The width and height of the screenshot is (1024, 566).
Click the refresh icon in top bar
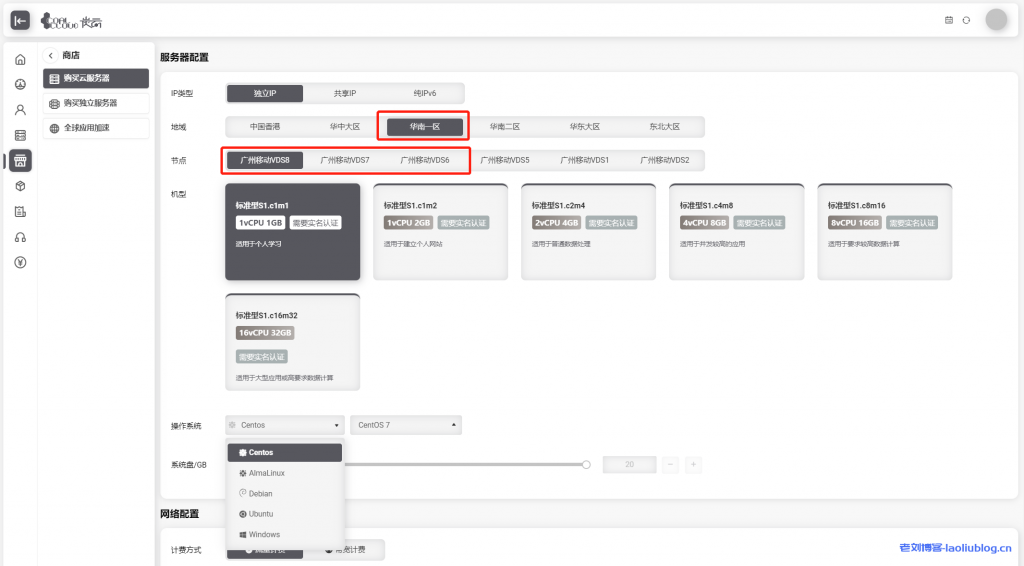pyautogui.click(x=966, y=20)
